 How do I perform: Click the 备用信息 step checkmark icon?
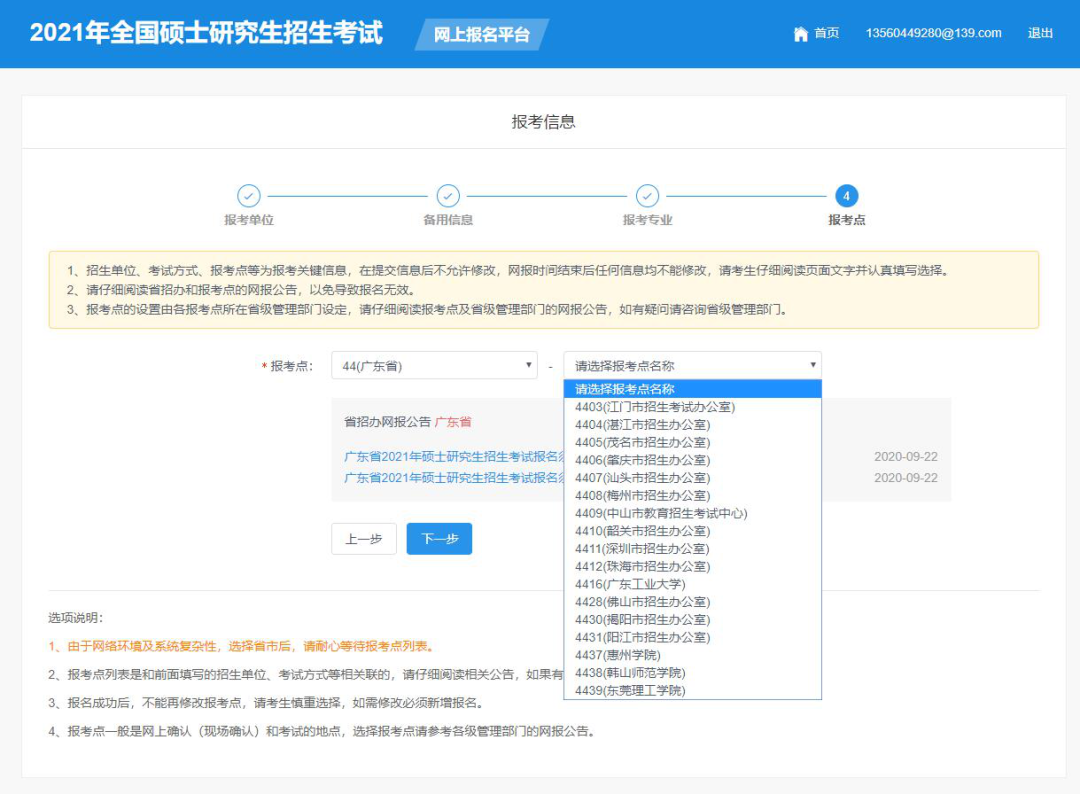(x=448, y=196)
